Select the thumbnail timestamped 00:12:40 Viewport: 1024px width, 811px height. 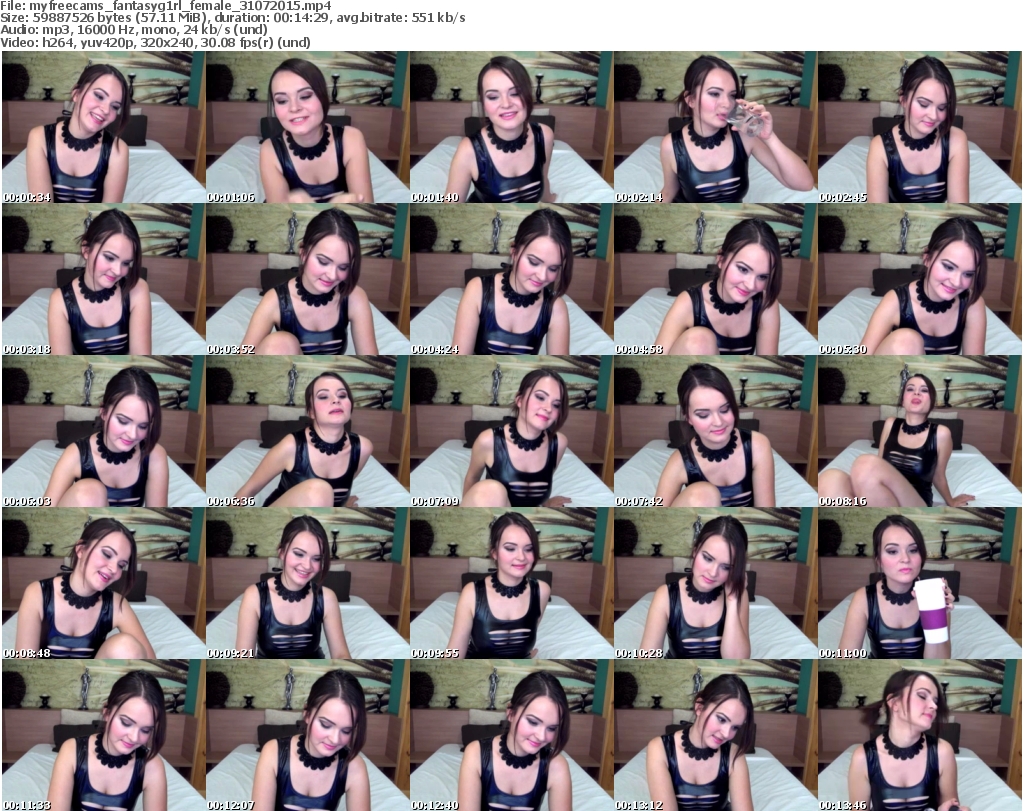click(511, 735)
